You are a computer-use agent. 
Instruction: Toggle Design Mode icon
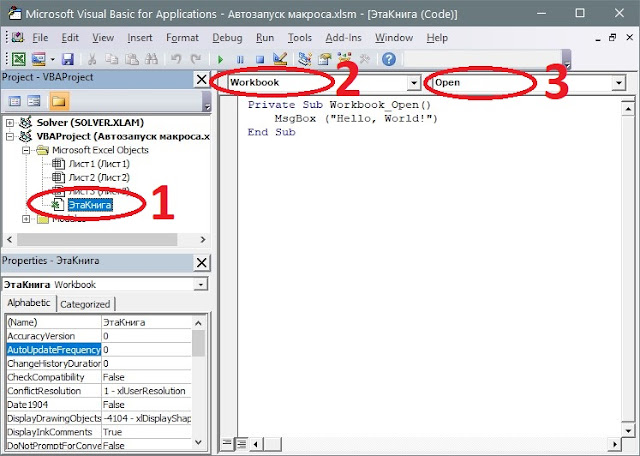point(280,59)
